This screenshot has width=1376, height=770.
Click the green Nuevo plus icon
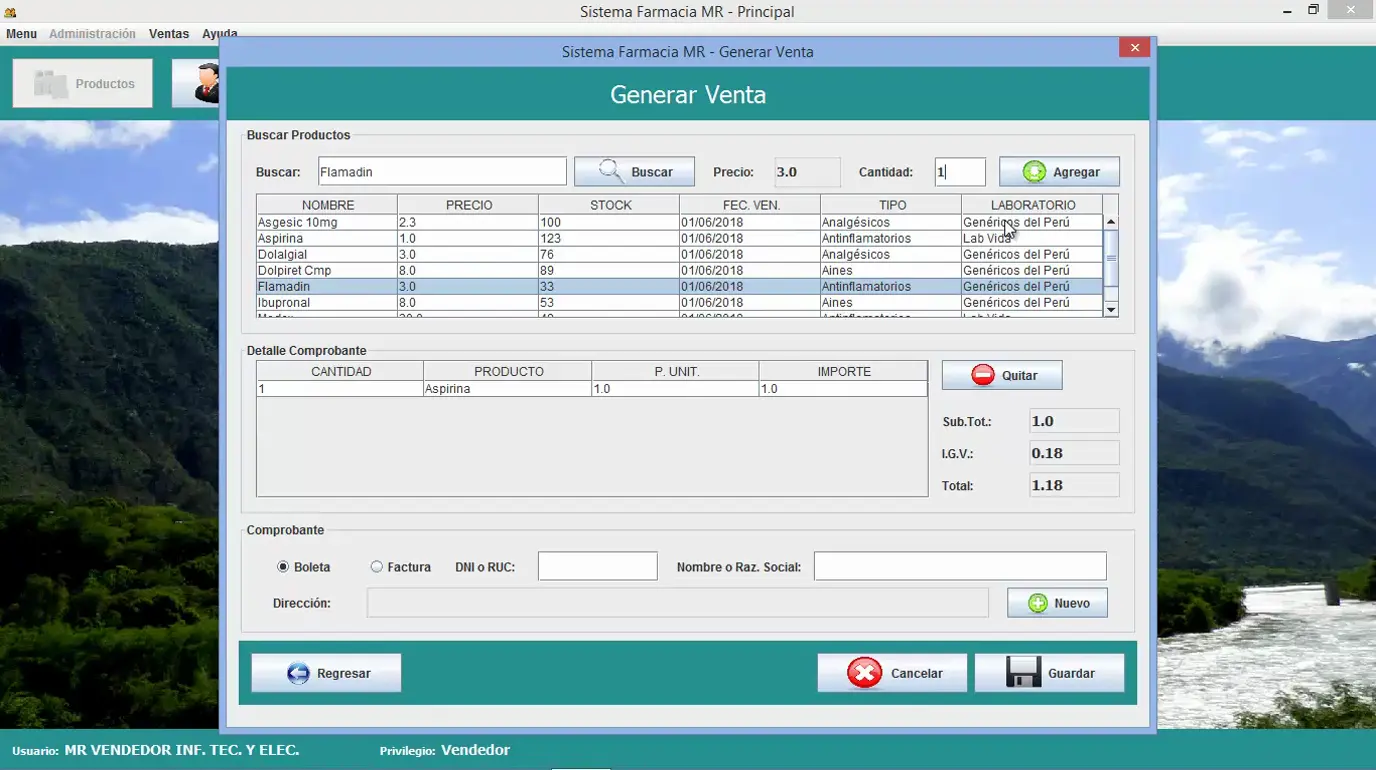1038,603
